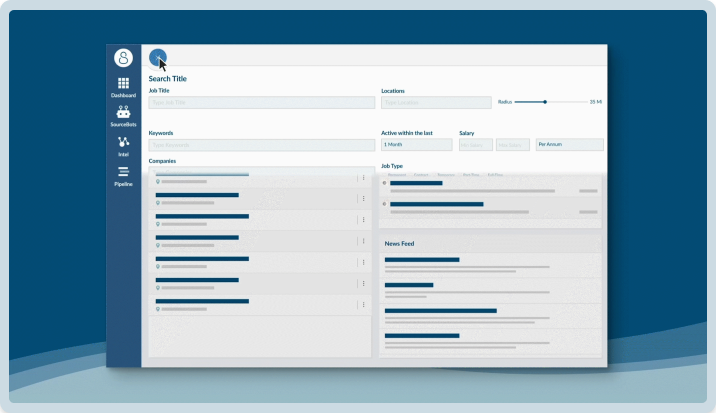
Task: Click the Job Type label
Action: click(392, 166)
